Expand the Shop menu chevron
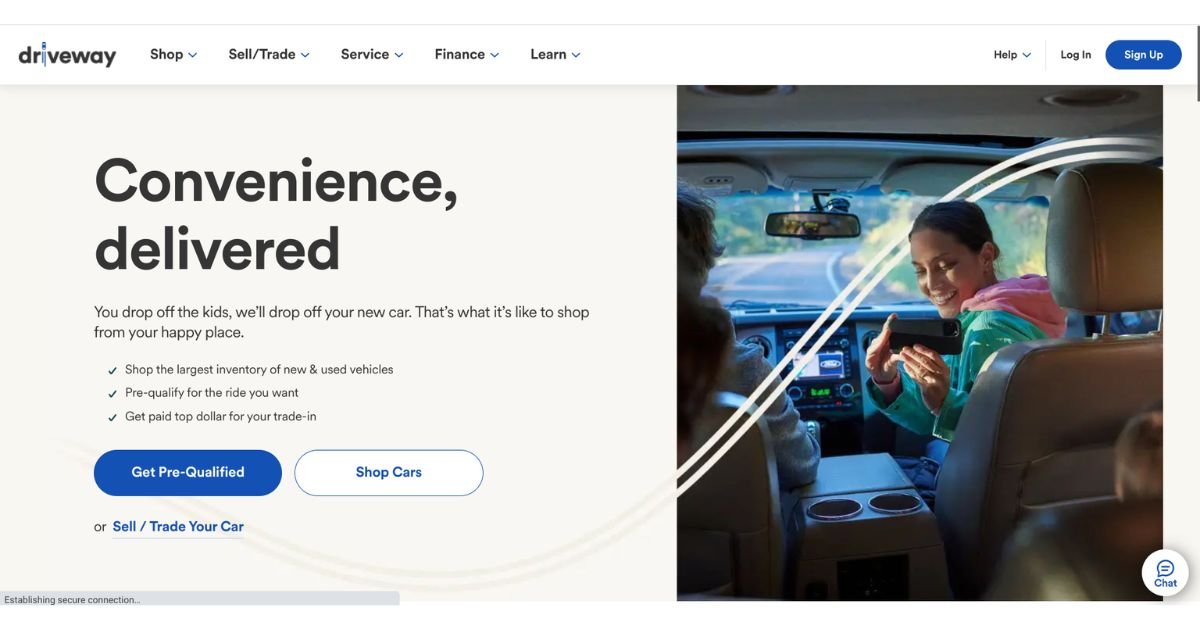 click(193, 55)
